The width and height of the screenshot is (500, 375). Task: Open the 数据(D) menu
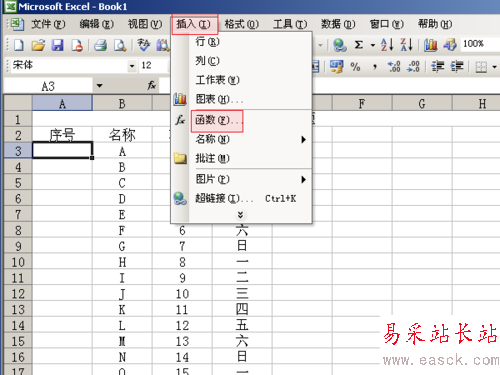click(338, 24)
